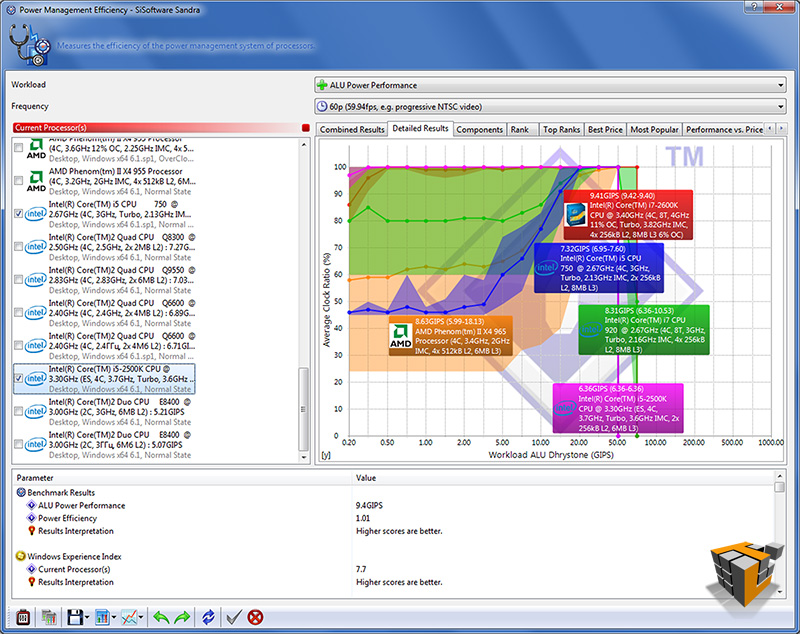This screenshot has width=800, height=634.
Task: Open the save icon dropdown arrow
Action: click(87, 618)
